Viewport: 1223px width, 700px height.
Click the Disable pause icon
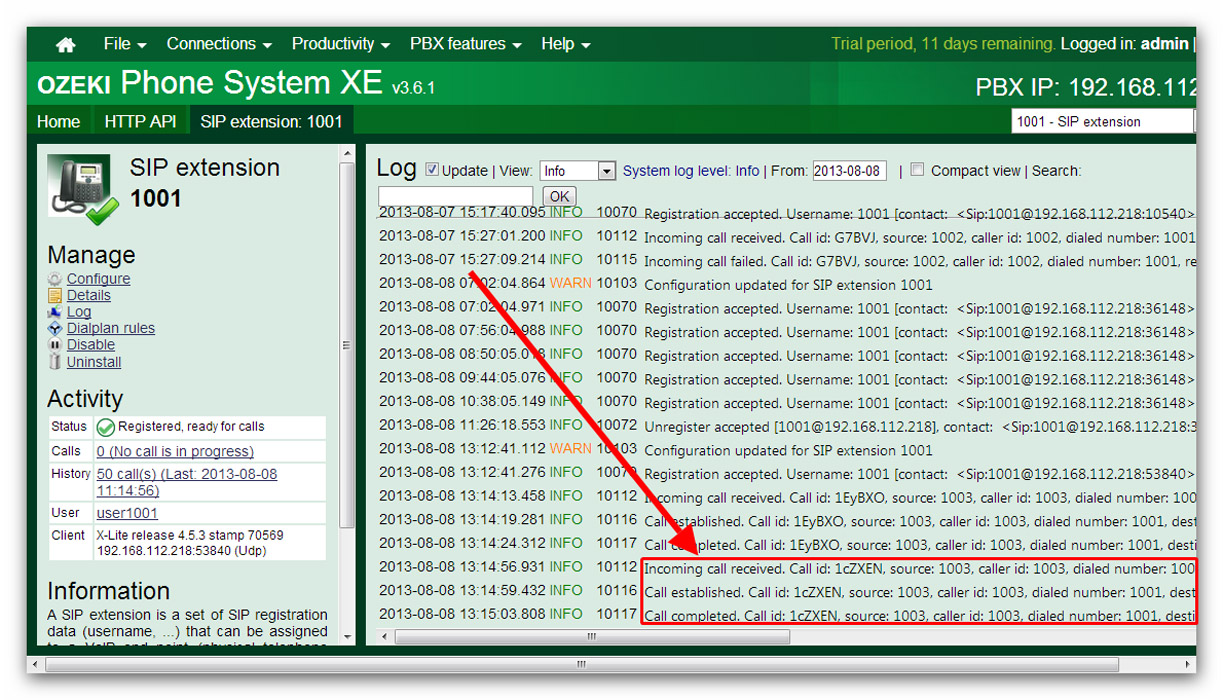(x=55, y=345)
